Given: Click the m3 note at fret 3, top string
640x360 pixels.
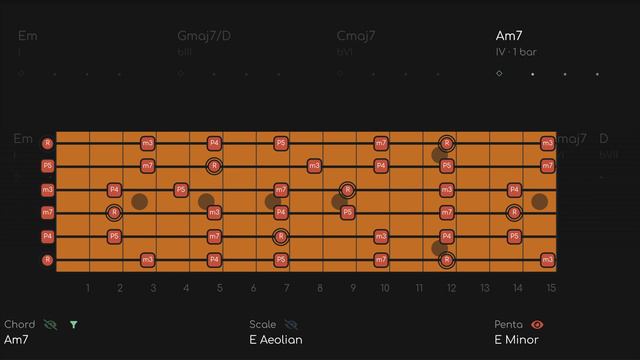Looking at the screenshot, I should (147, 143).
